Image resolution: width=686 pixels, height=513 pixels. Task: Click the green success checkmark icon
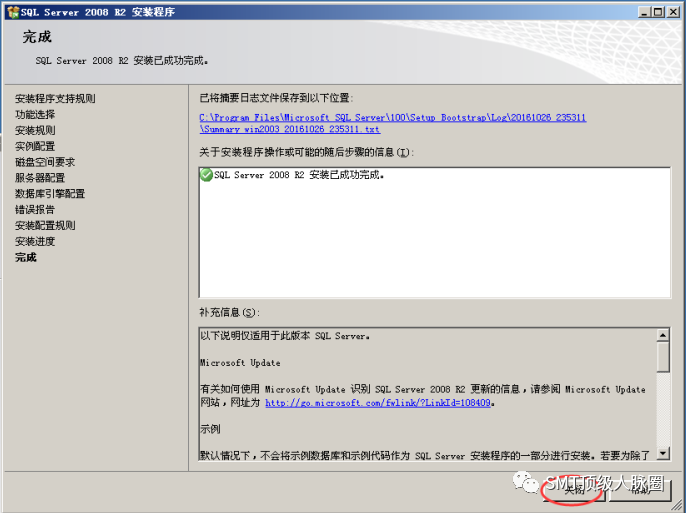click(206, 175)
